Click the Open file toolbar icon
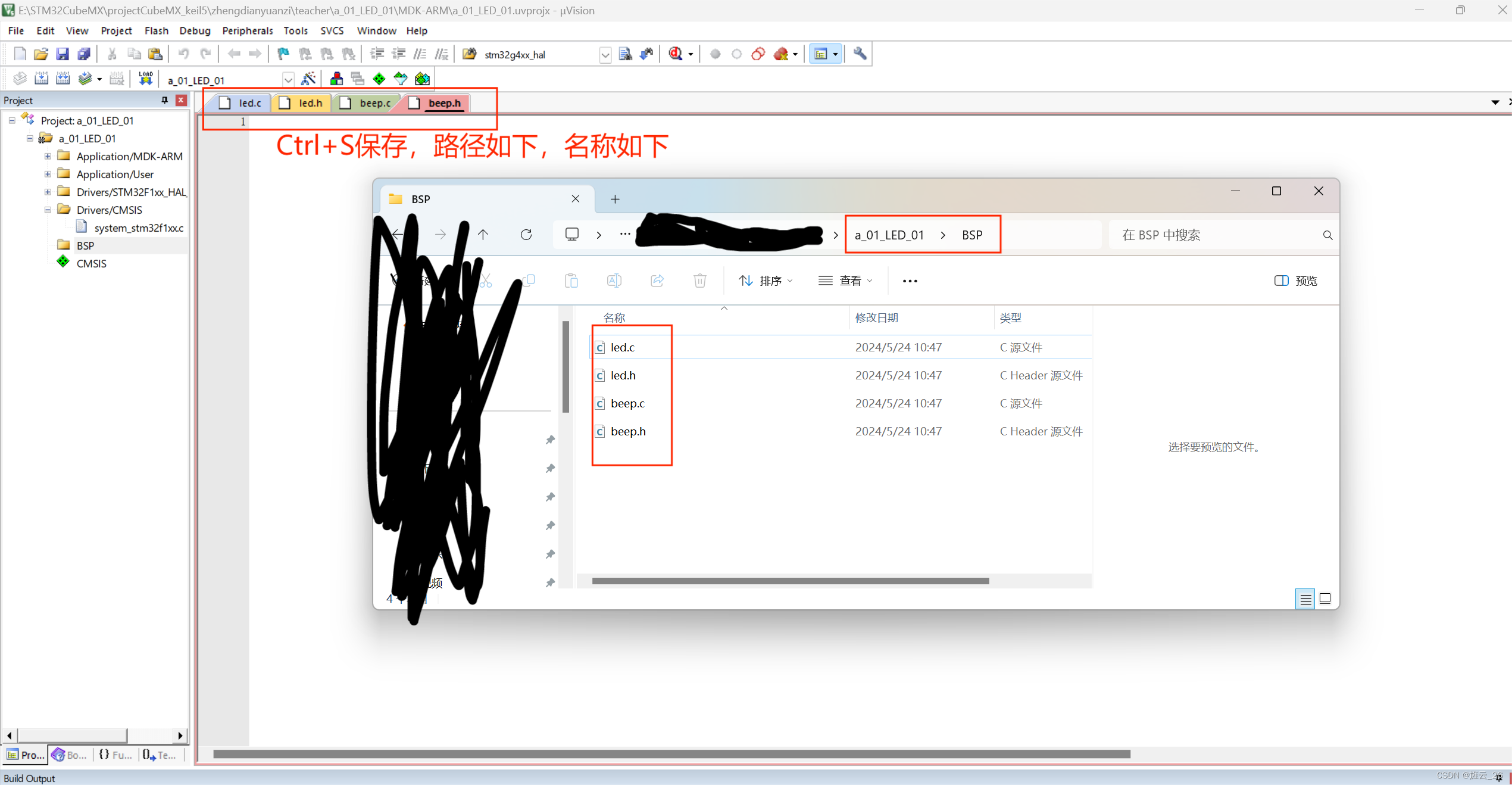1512x785 pixels. [40, 54]
